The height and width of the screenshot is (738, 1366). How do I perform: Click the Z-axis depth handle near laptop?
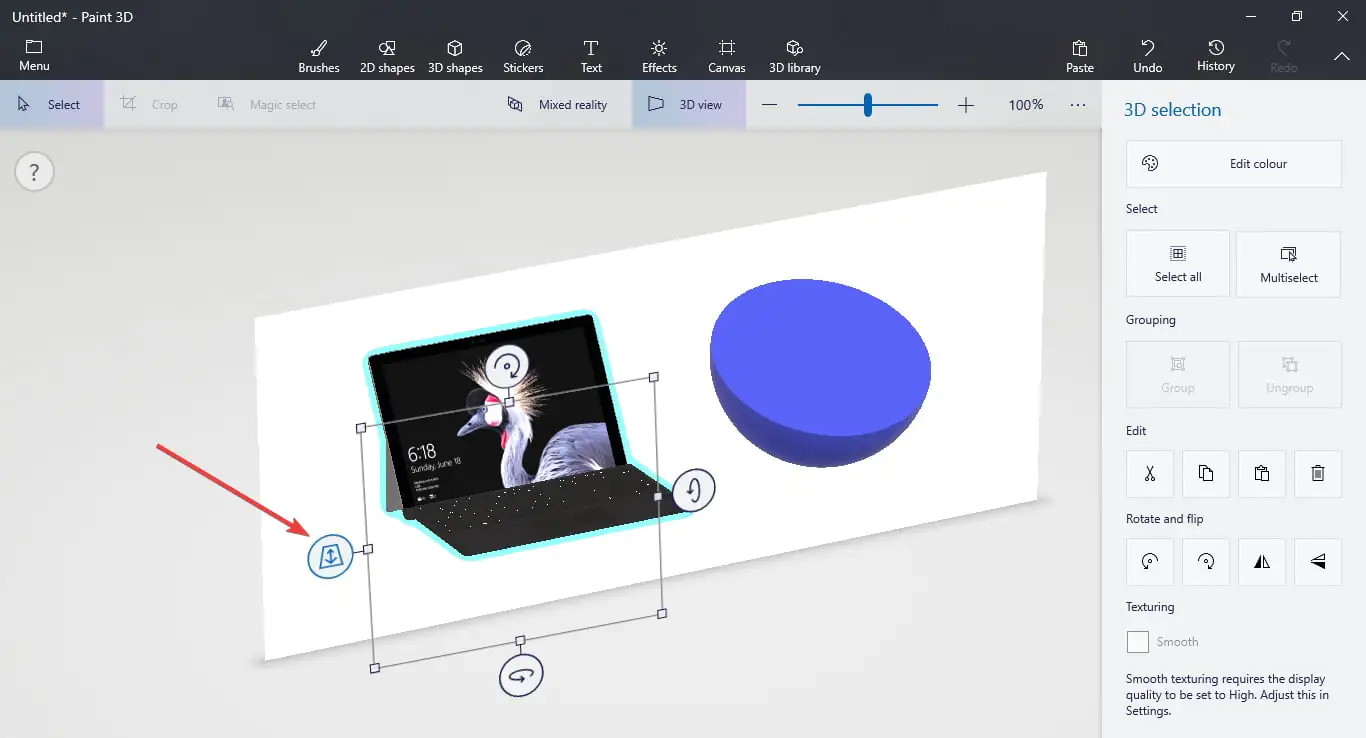(330, 556)
